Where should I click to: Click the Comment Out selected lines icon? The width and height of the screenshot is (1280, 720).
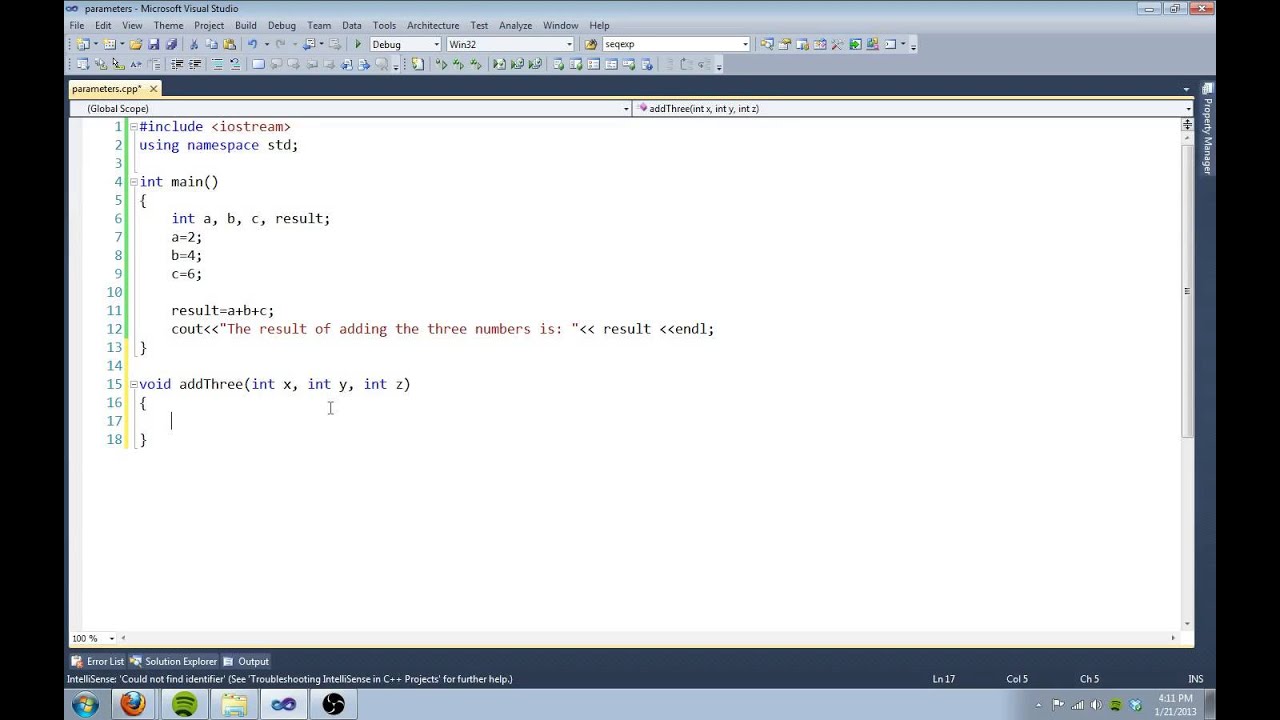218,64
